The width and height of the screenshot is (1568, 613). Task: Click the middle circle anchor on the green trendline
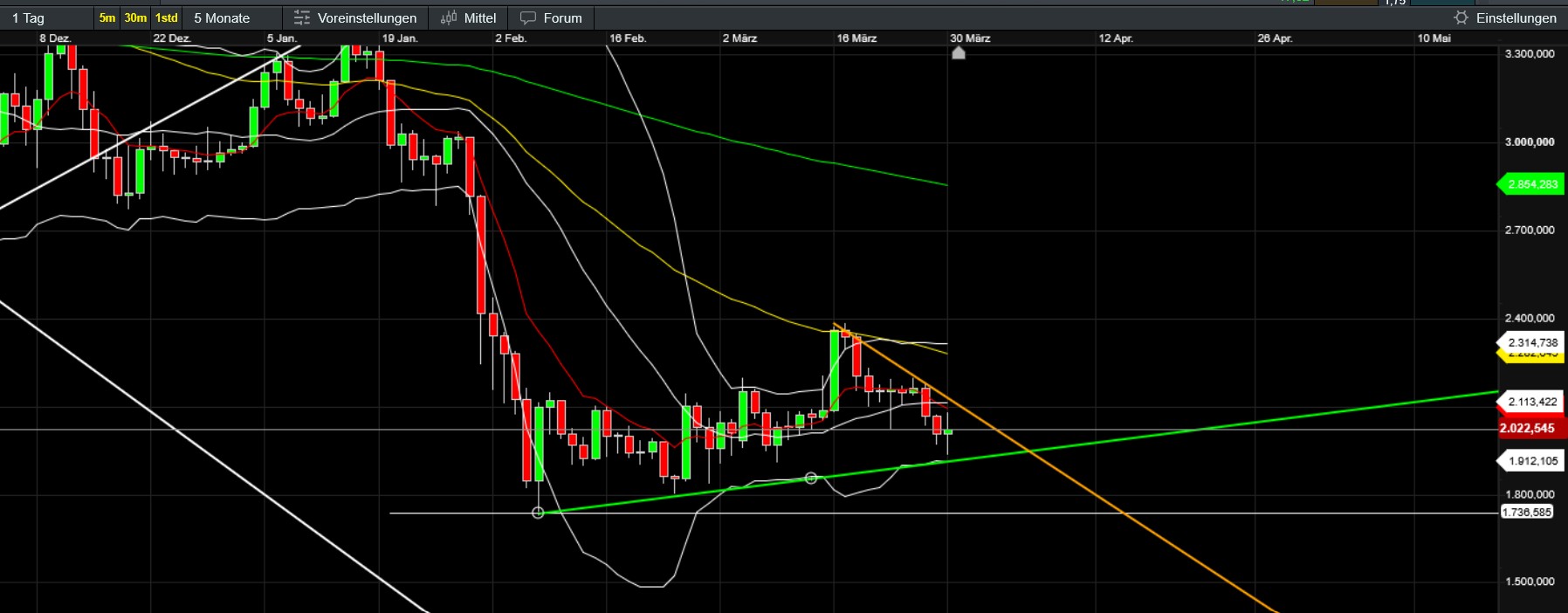(811, 478)
